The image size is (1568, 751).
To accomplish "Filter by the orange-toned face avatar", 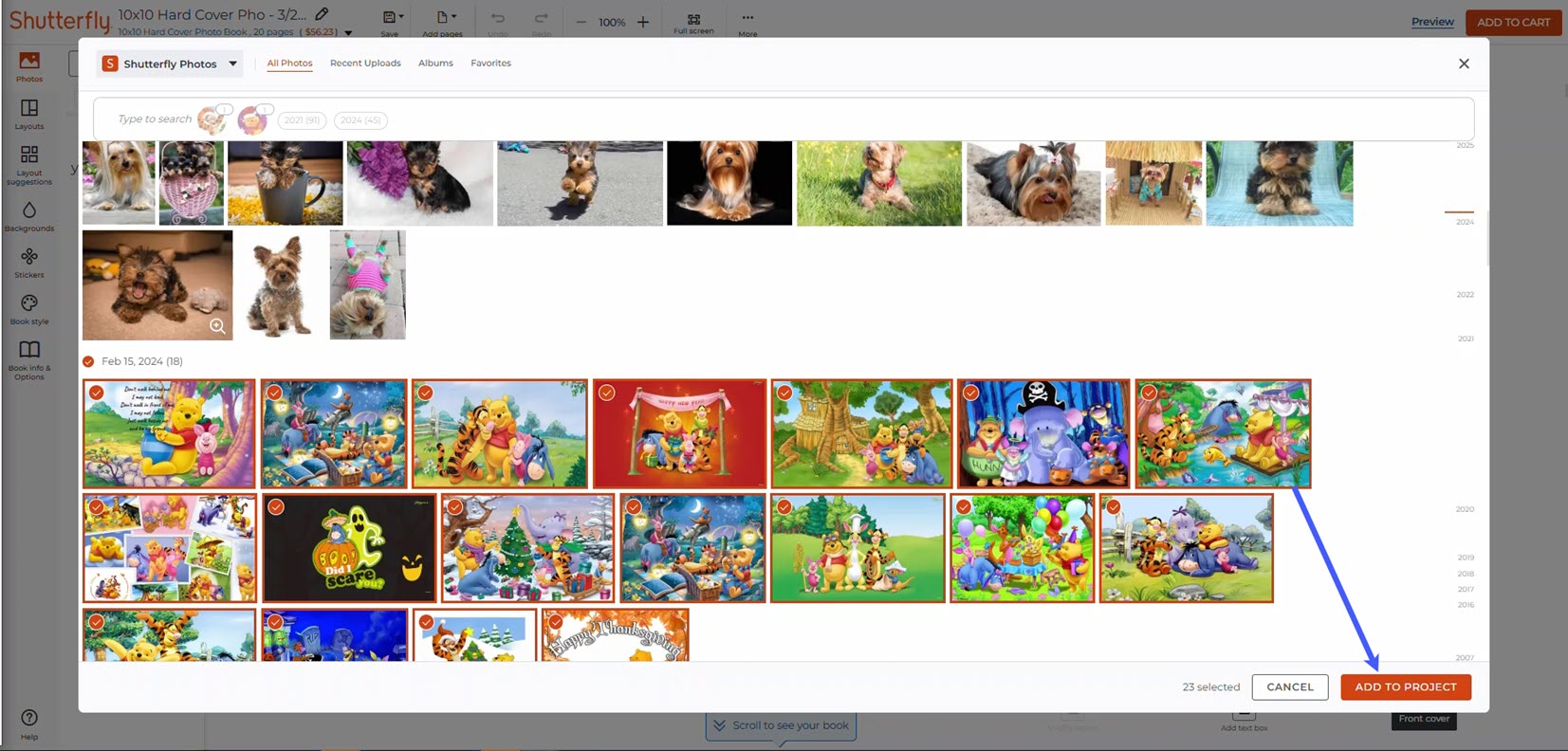I will coord(212,119).
